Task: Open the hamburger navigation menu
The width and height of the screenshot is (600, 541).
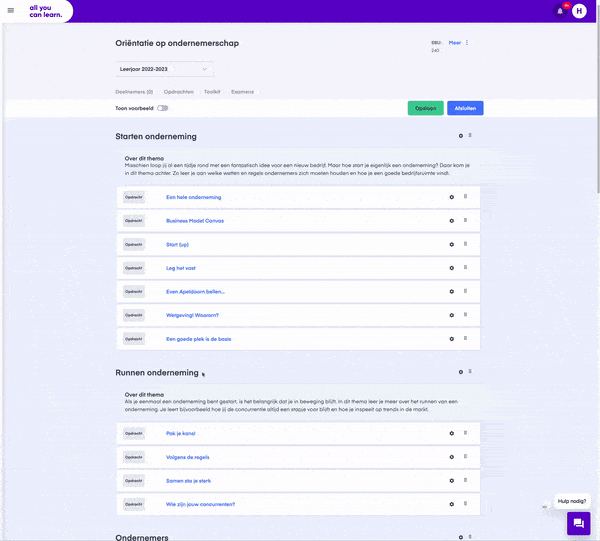Action: (11, 11)
